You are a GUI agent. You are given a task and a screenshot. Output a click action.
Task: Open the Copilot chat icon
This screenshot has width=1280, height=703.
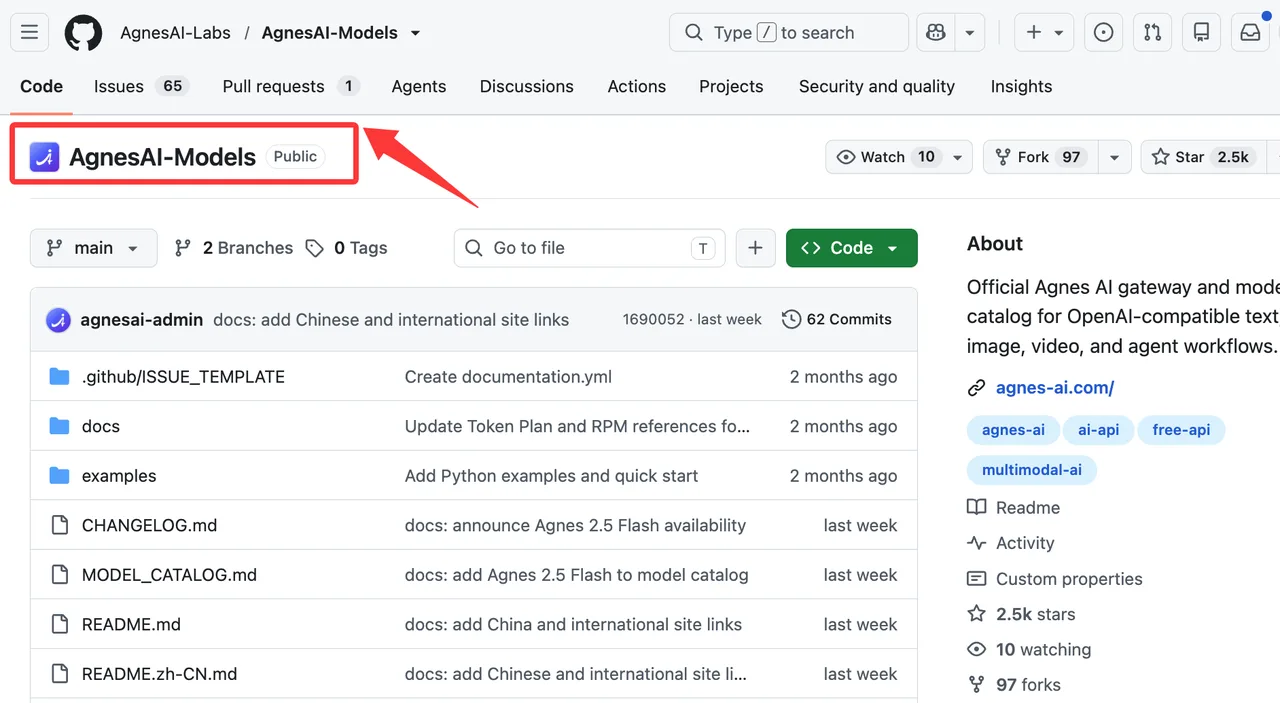(936, 33)
